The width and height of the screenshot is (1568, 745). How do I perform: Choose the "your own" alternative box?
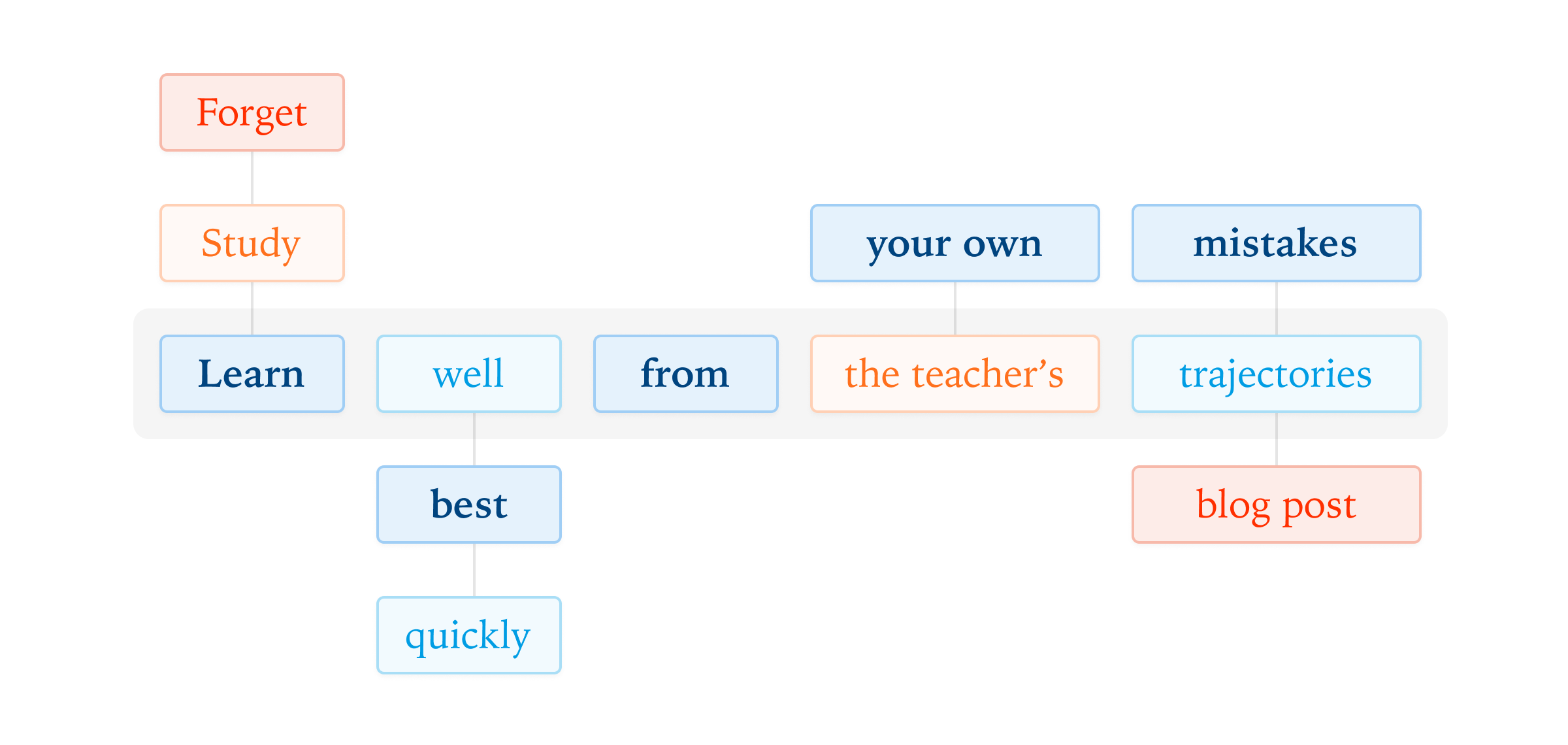tap(955, 243)
